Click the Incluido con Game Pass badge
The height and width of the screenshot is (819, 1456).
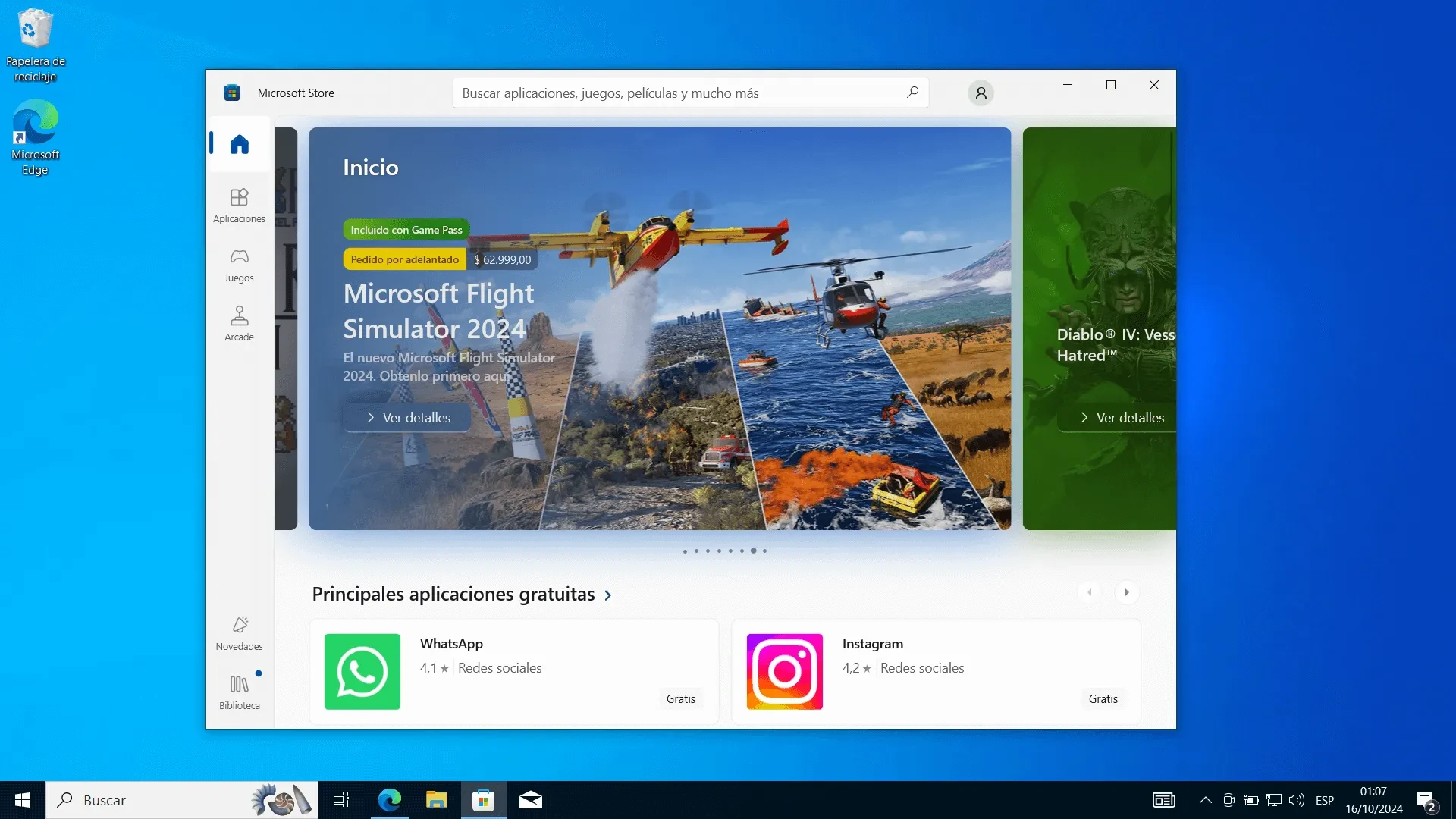point(406,230)
